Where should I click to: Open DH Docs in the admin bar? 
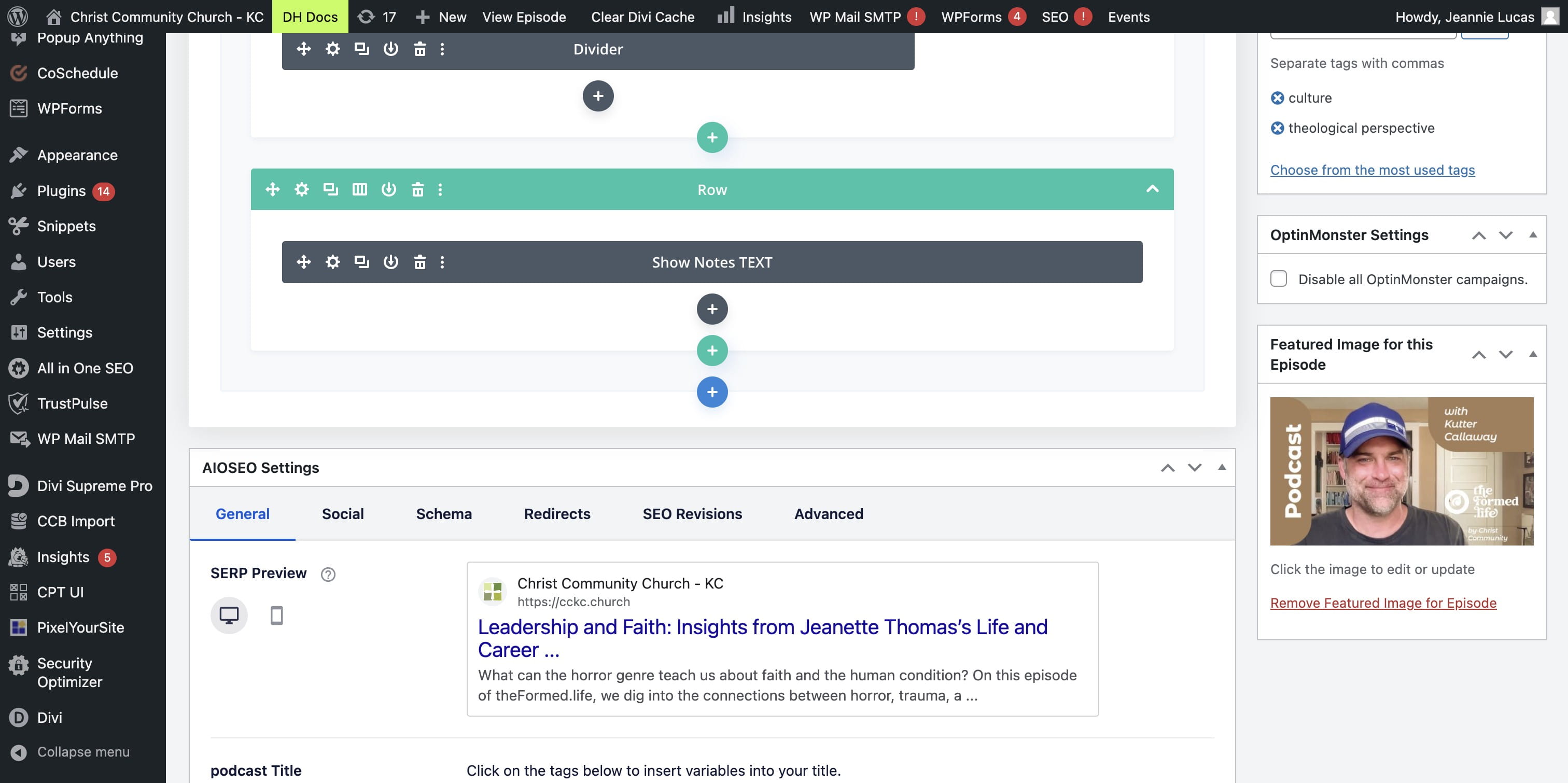310,17
